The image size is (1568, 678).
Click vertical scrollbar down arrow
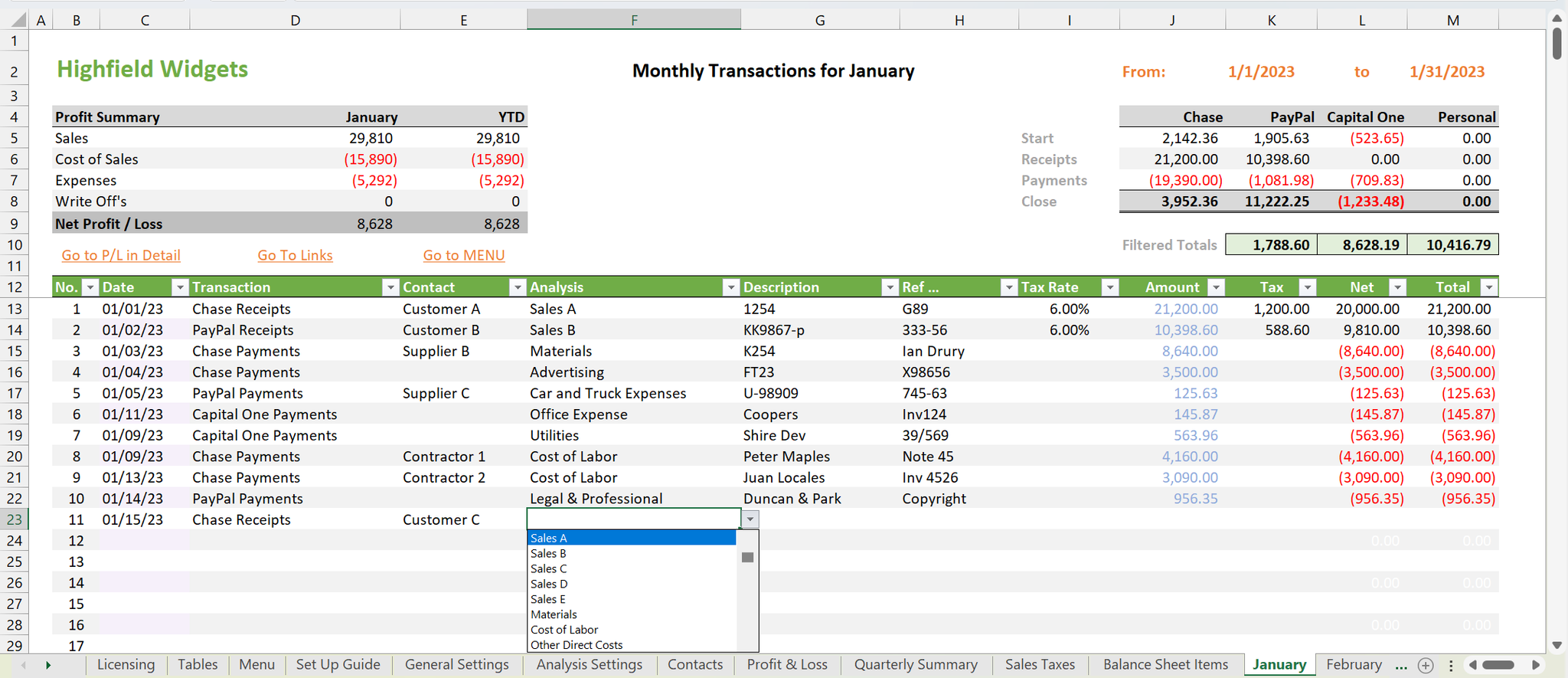click(x=1557, y=645)
